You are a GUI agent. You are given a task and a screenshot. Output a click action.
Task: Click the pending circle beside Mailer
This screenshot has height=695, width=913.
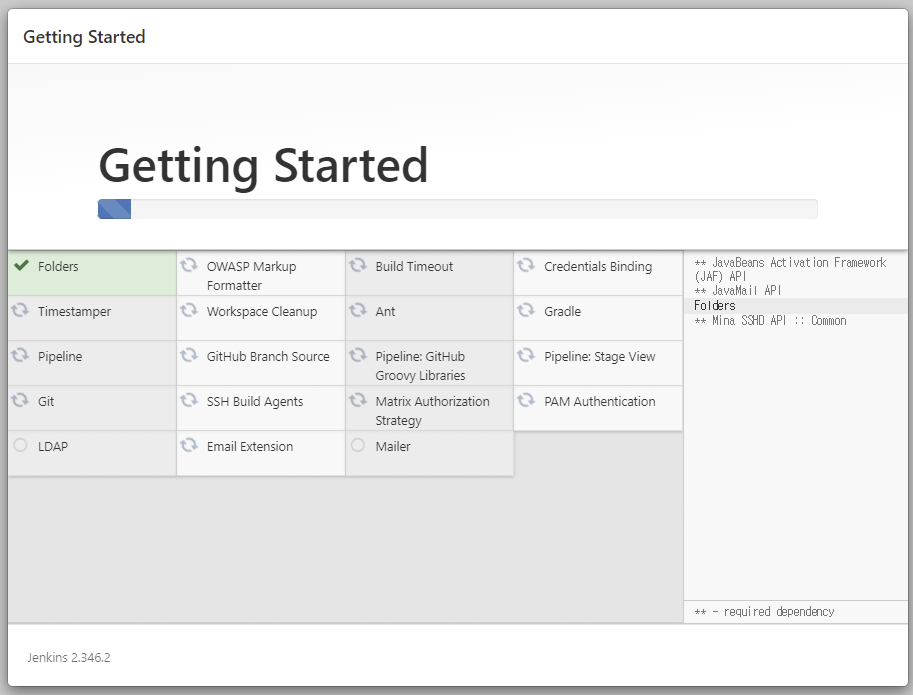[358, 445]
